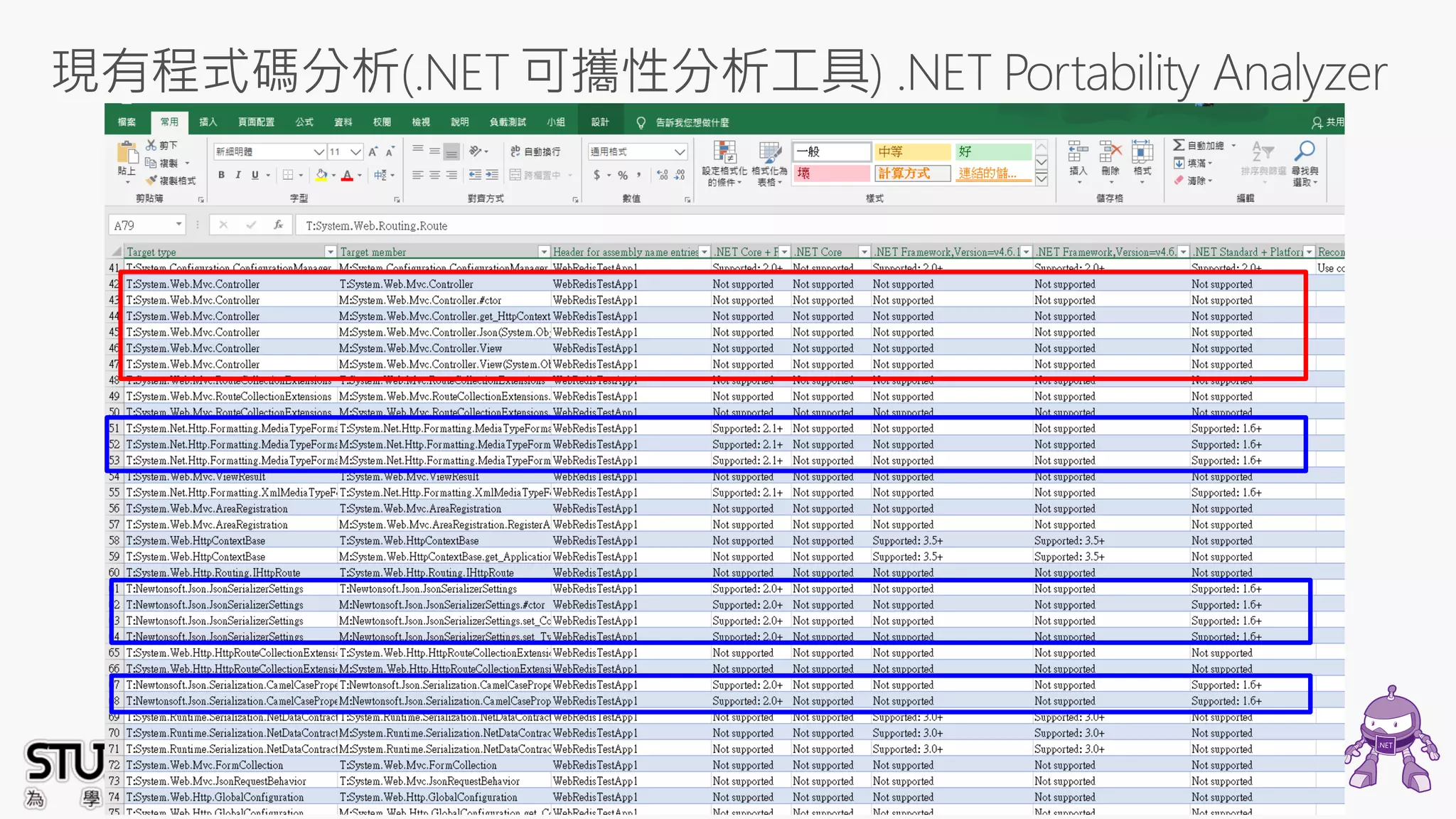Image resolution: width=1456 pixels, height=819 pixels.
Task: Click the decrease decimal icon
Action: [x=680, y=175]
